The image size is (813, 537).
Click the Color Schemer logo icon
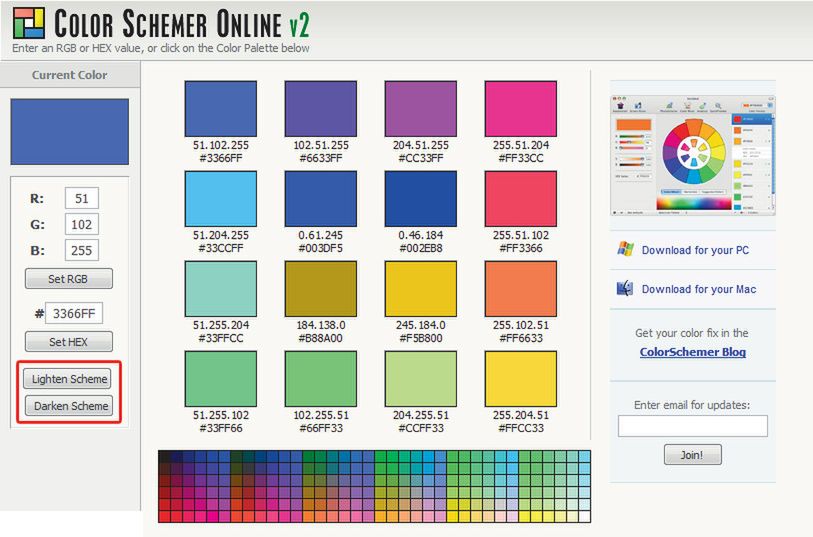point(29,23)
